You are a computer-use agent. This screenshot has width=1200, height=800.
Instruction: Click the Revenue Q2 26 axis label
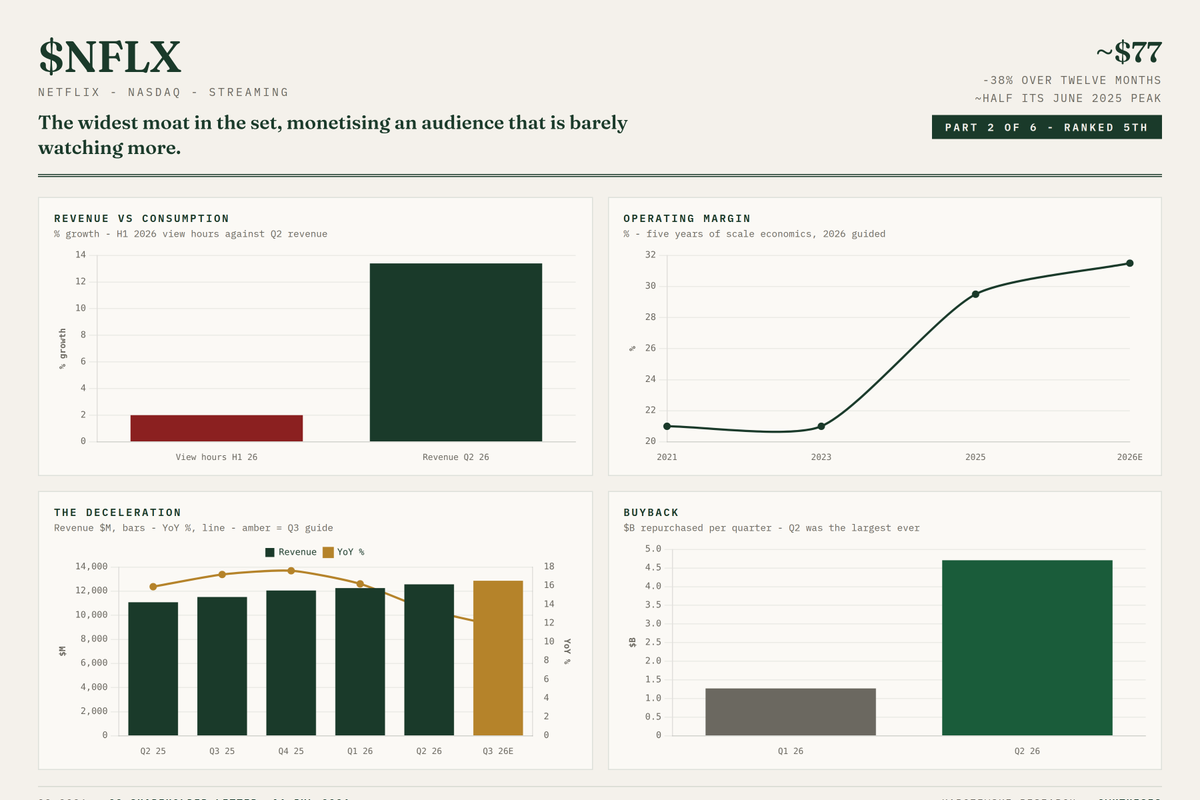coord(456,457)
